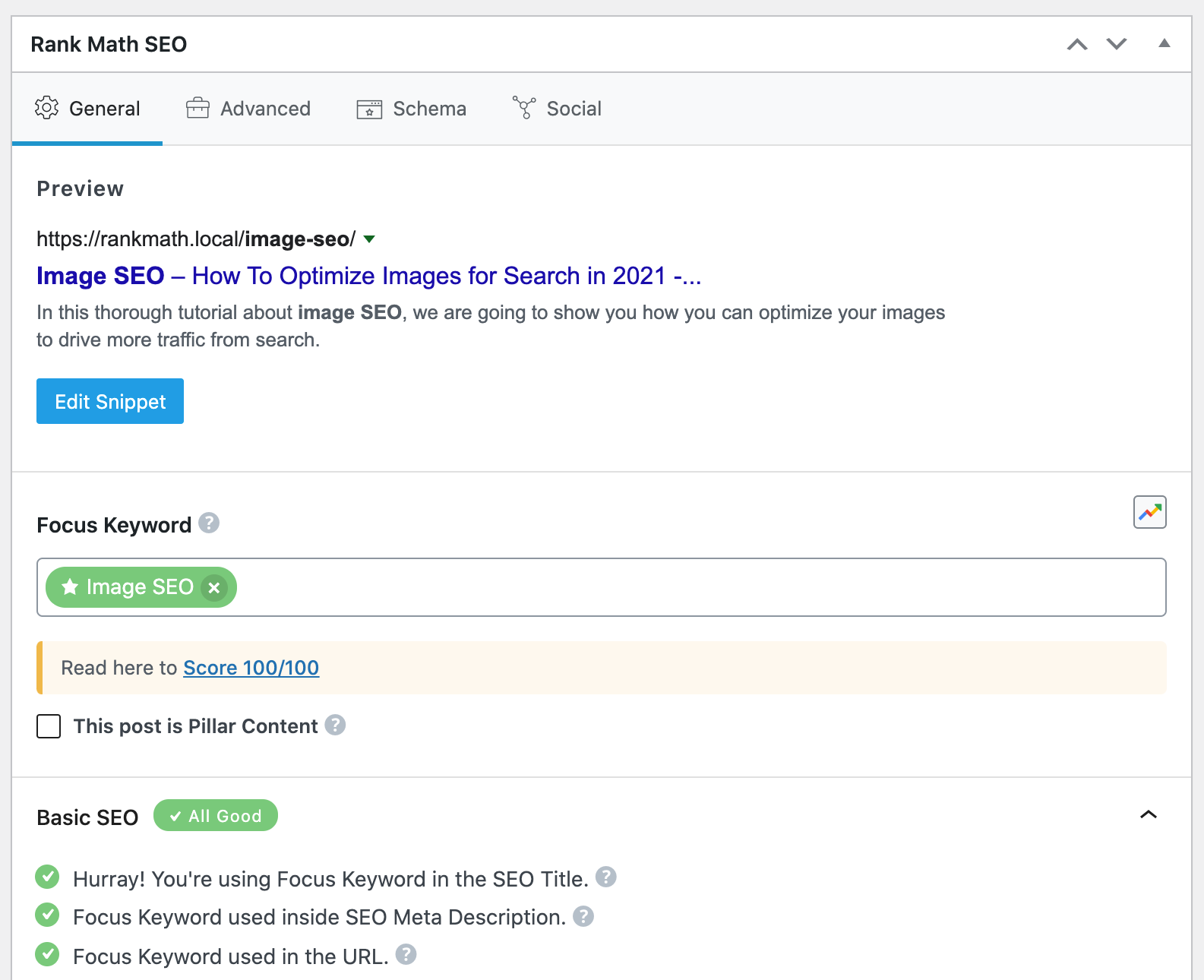Open help for Meta Description keyword check
This screenshot has height=980, width=1204.
click(583, 916)
